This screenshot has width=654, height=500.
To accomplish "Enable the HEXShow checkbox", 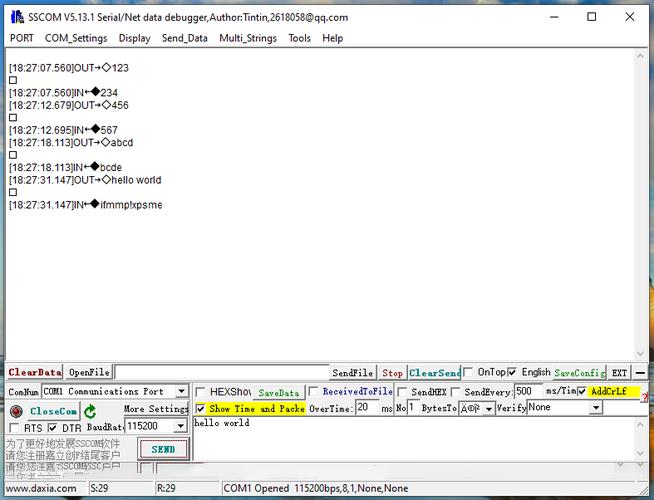I will [201, 392].
